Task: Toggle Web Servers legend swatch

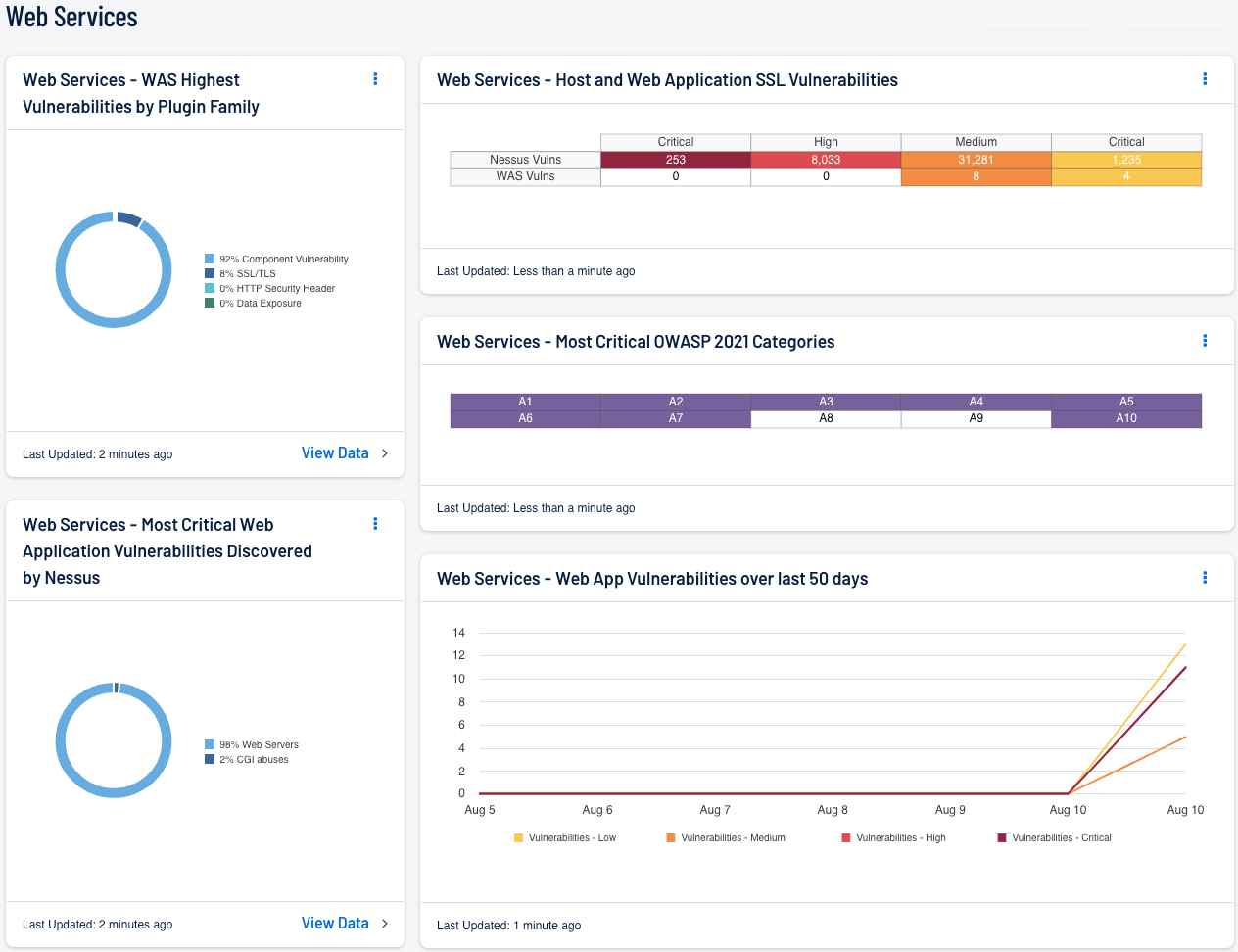Action: coord(210,745)
